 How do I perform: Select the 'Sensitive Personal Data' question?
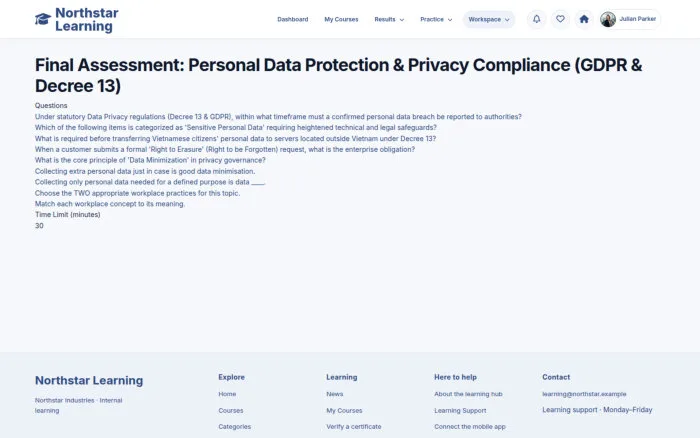click(236, 127)
